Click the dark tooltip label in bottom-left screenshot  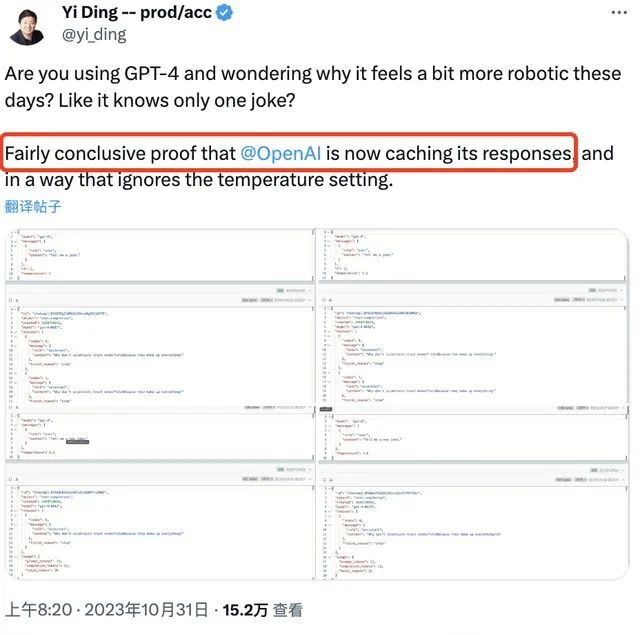[x=78, y=442]
